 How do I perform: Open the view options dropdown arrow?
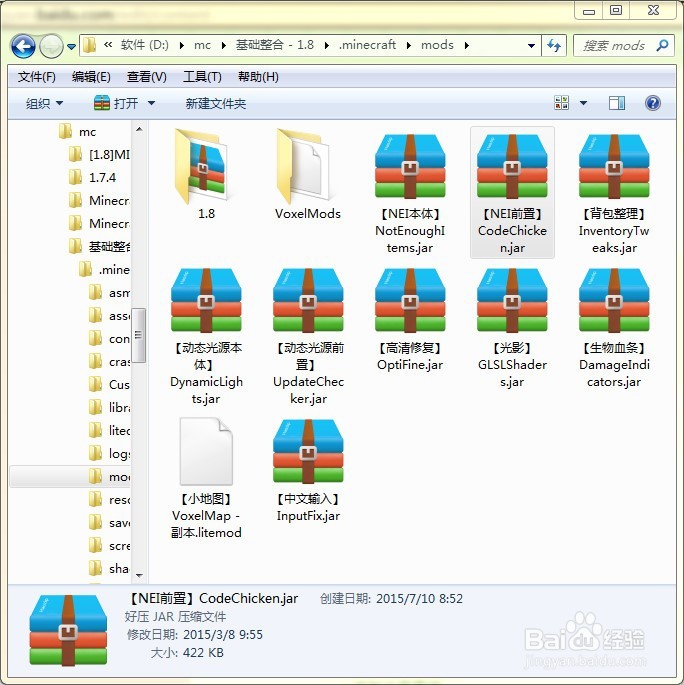point(583,103)
